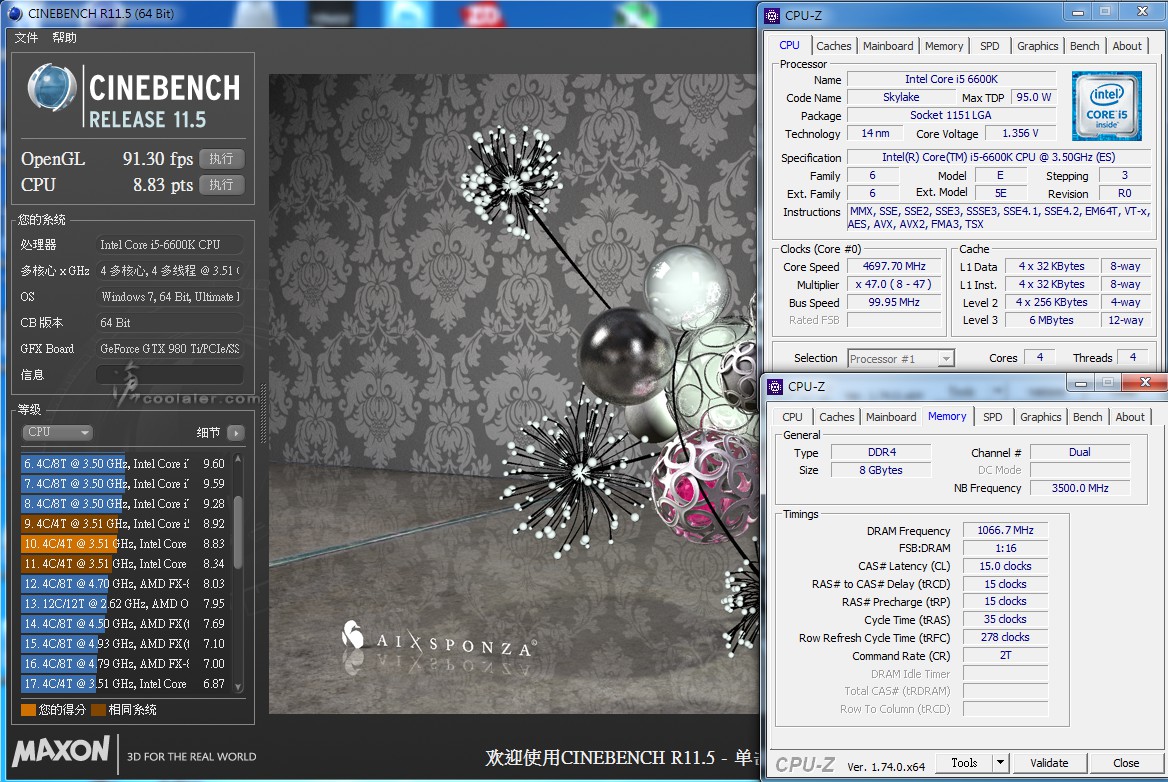Select ranking row 13 scoring 7.95
This screenshot has height=782, width=1168.
[124, 604]
